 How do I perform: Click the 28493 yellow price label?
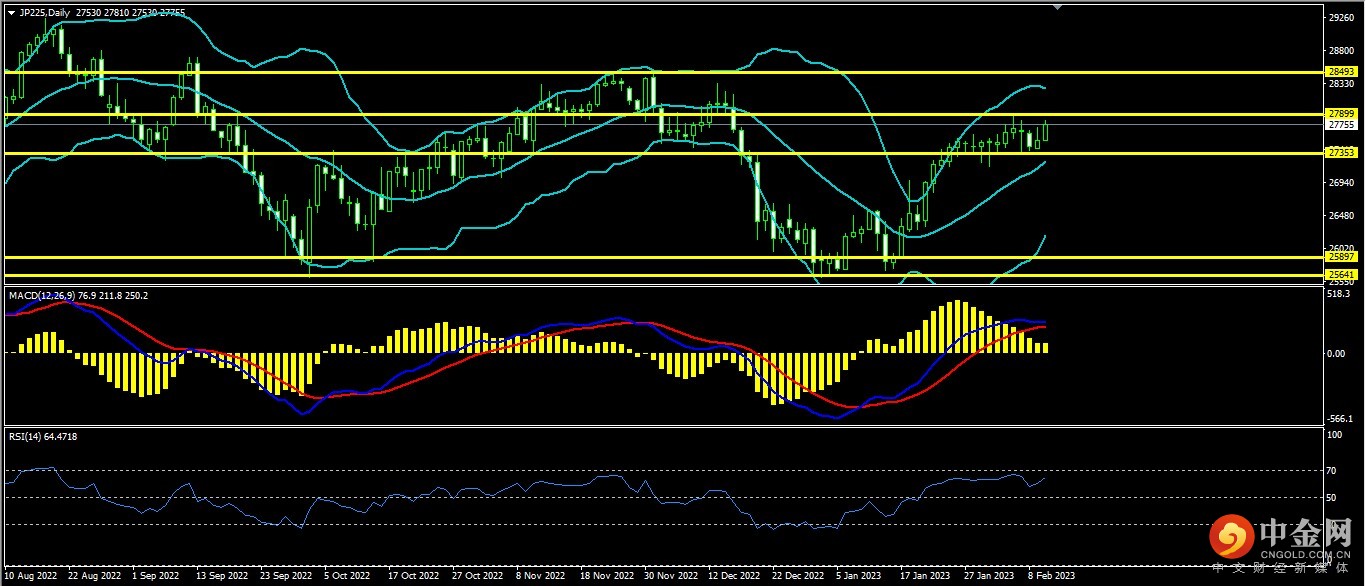[1340, 72]
